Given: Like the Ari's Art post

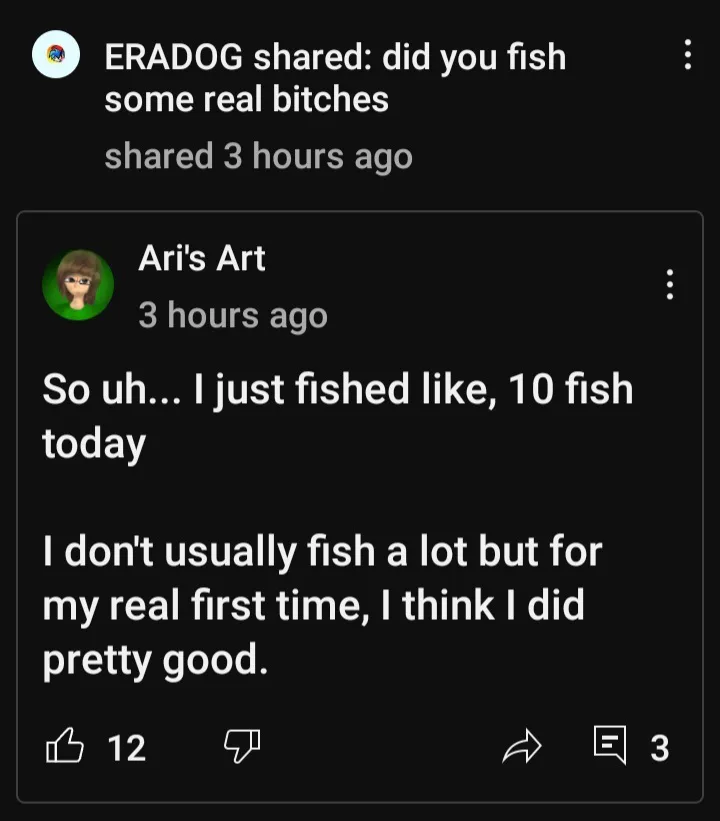Looking at the screenshot, I should [63, 746].
